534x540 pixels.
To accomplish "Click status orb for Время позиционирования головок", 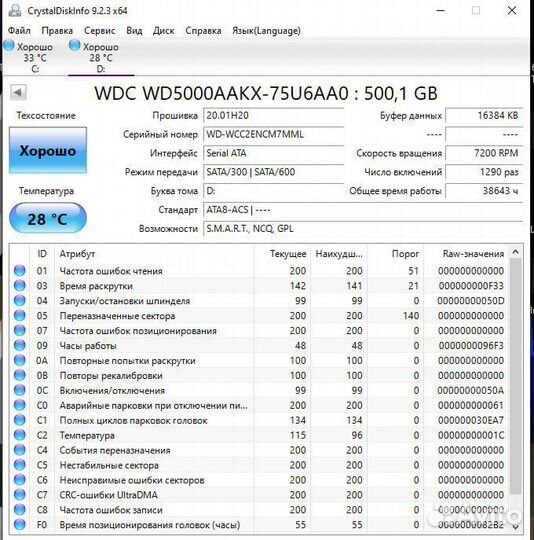I will [20, 525].
